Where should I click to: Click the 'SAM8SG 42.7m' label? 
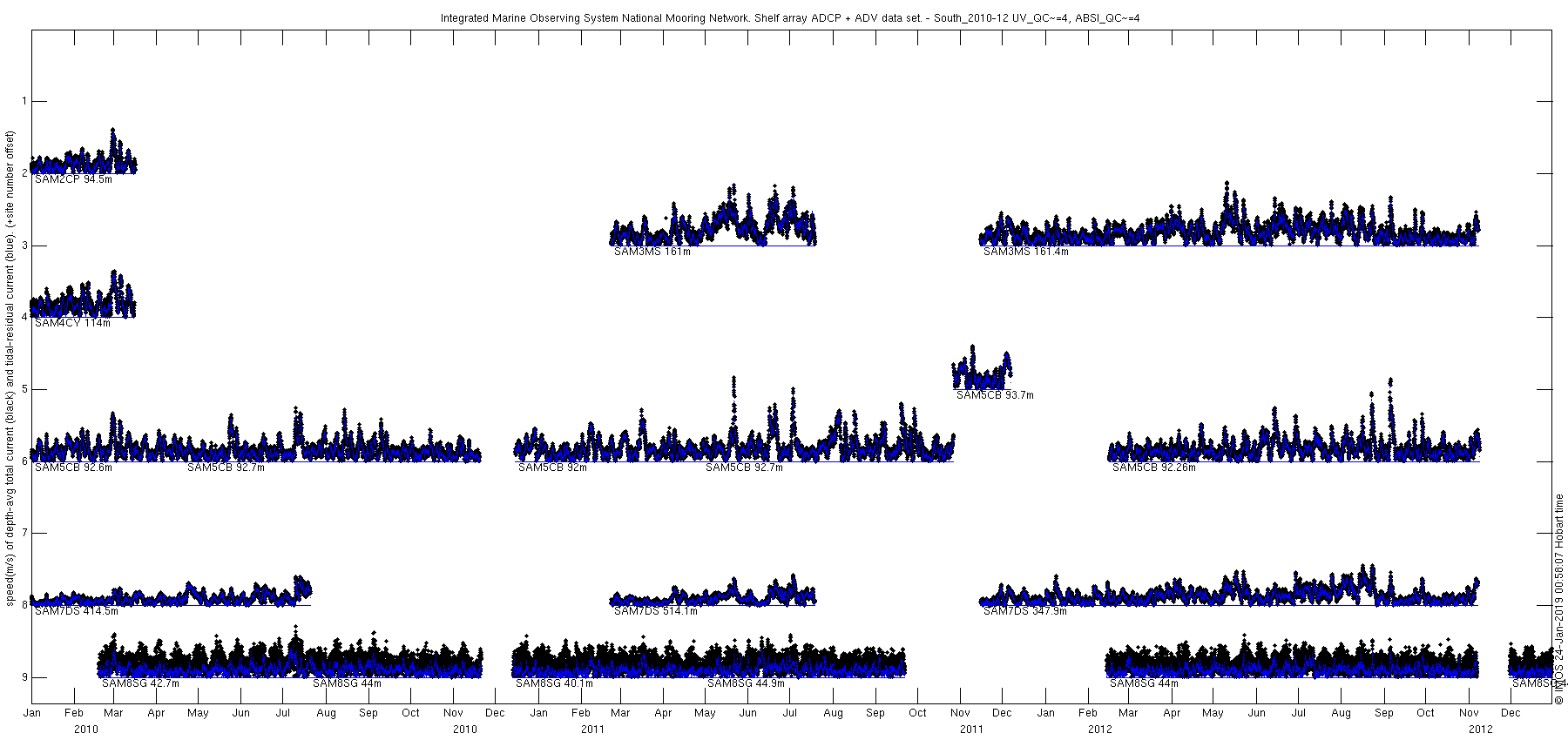[140, 683]
